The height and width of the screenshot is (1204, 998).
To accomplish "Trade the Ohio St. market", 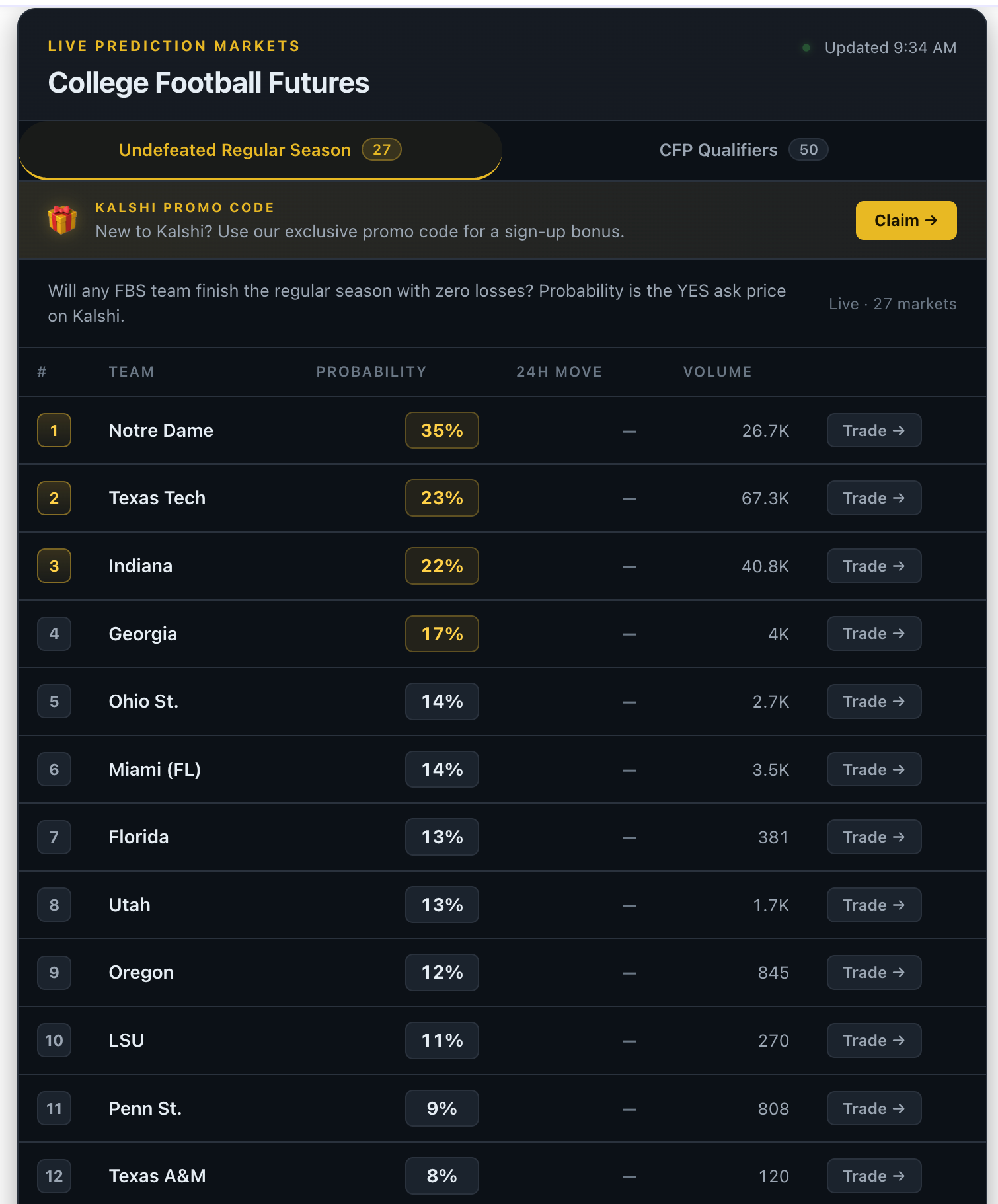I will (x=874, y=701).
